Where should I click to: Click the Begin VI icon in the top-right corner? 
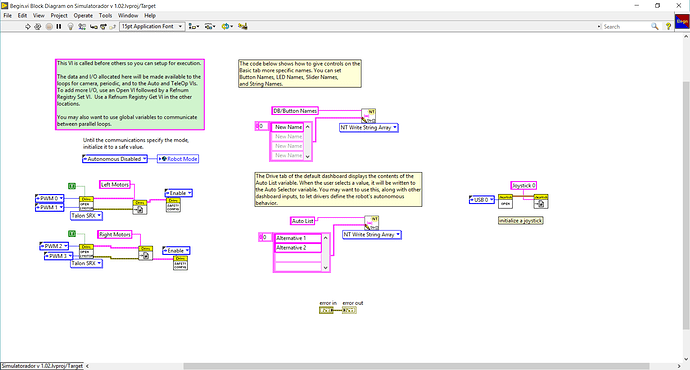tap(682, 21)
